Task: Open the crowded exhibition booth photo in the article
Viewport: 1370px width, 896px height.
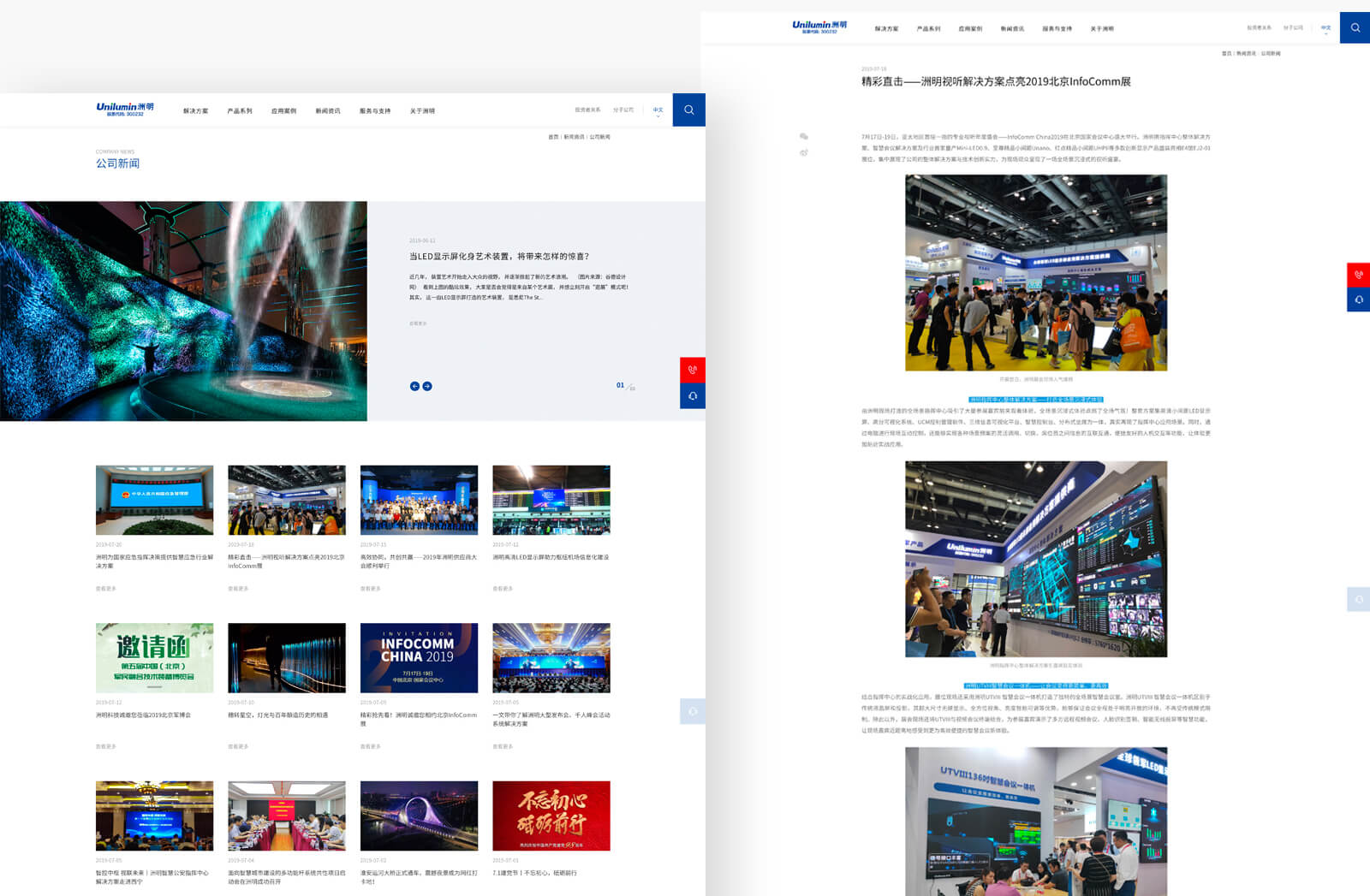Action: click(1036, 273)
